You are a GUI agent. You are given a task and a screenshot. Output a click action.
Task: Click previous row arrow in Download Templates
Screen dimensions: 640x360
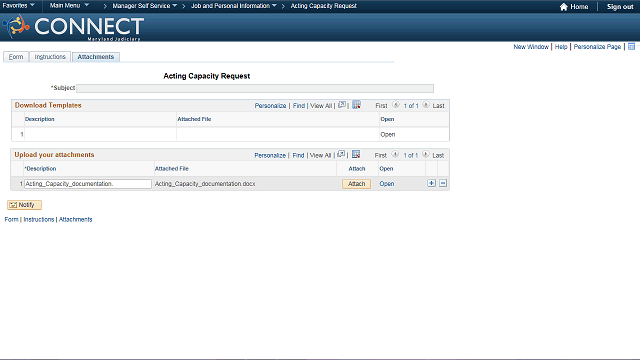(x=396, y=105)
